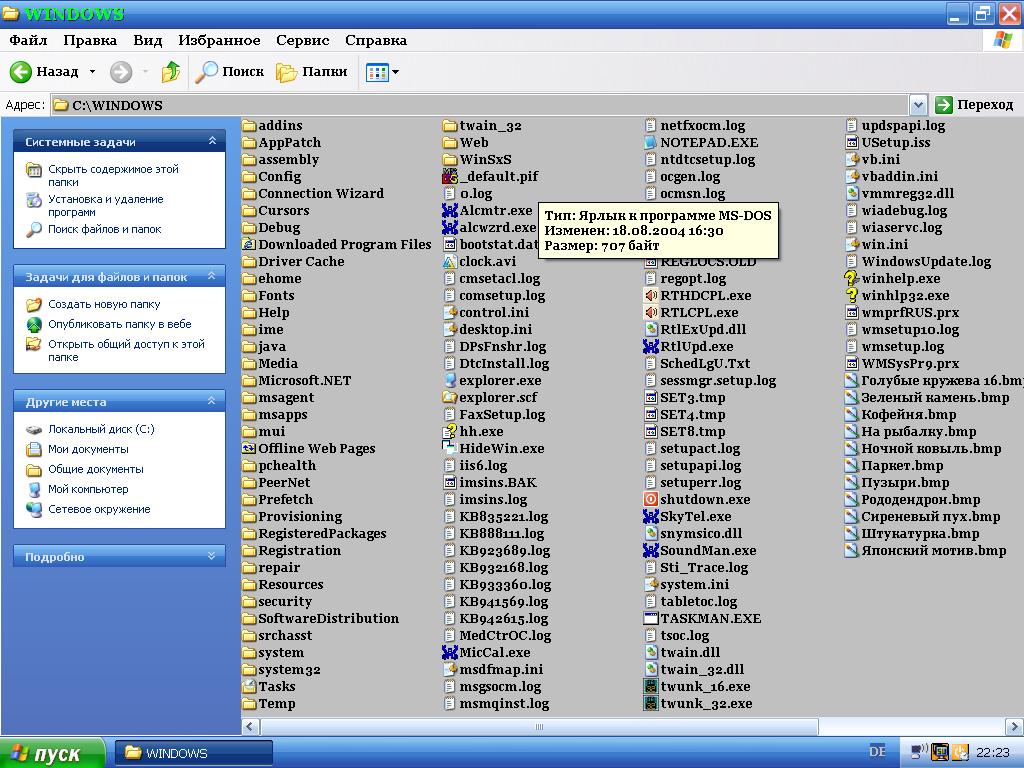Select the MicCal.exe icon

[x=449, y=652]
